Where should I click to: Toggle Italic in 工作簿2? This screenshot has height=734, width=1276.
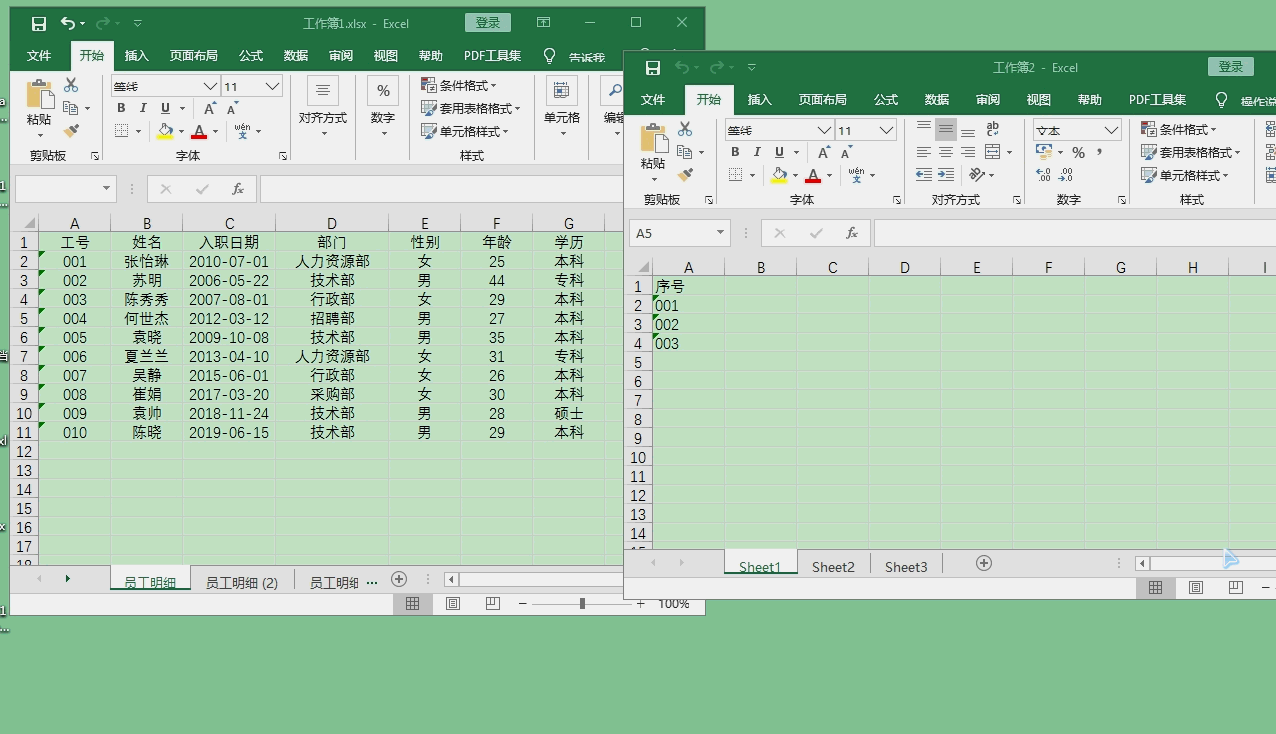[x=757, y=152]
